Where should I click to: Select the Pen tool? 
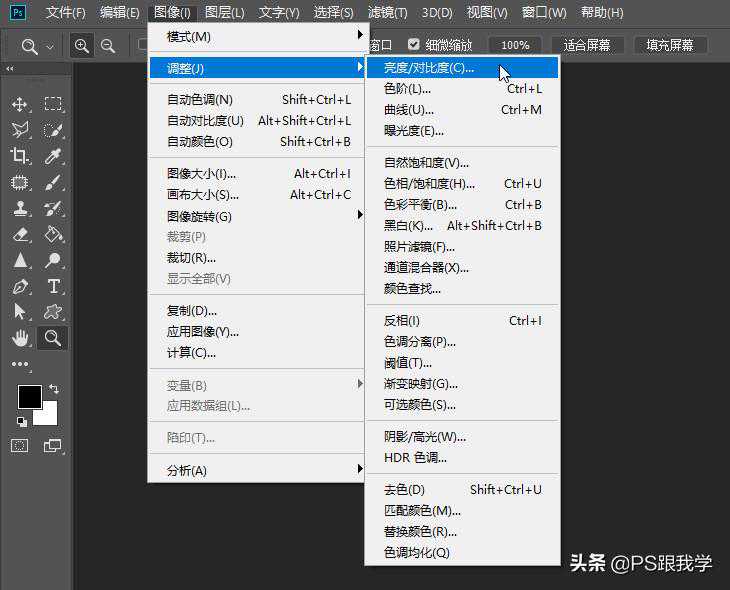click(x=20, y=286)
